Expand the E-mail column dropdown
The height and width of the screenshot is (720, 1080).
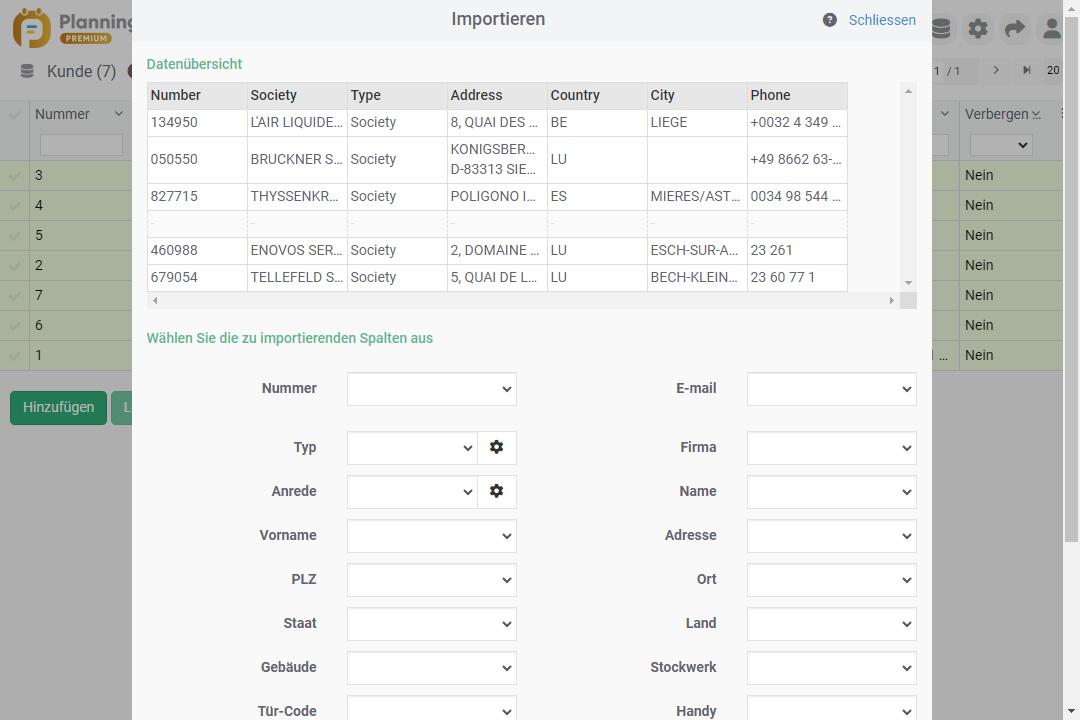pos(831,389)
